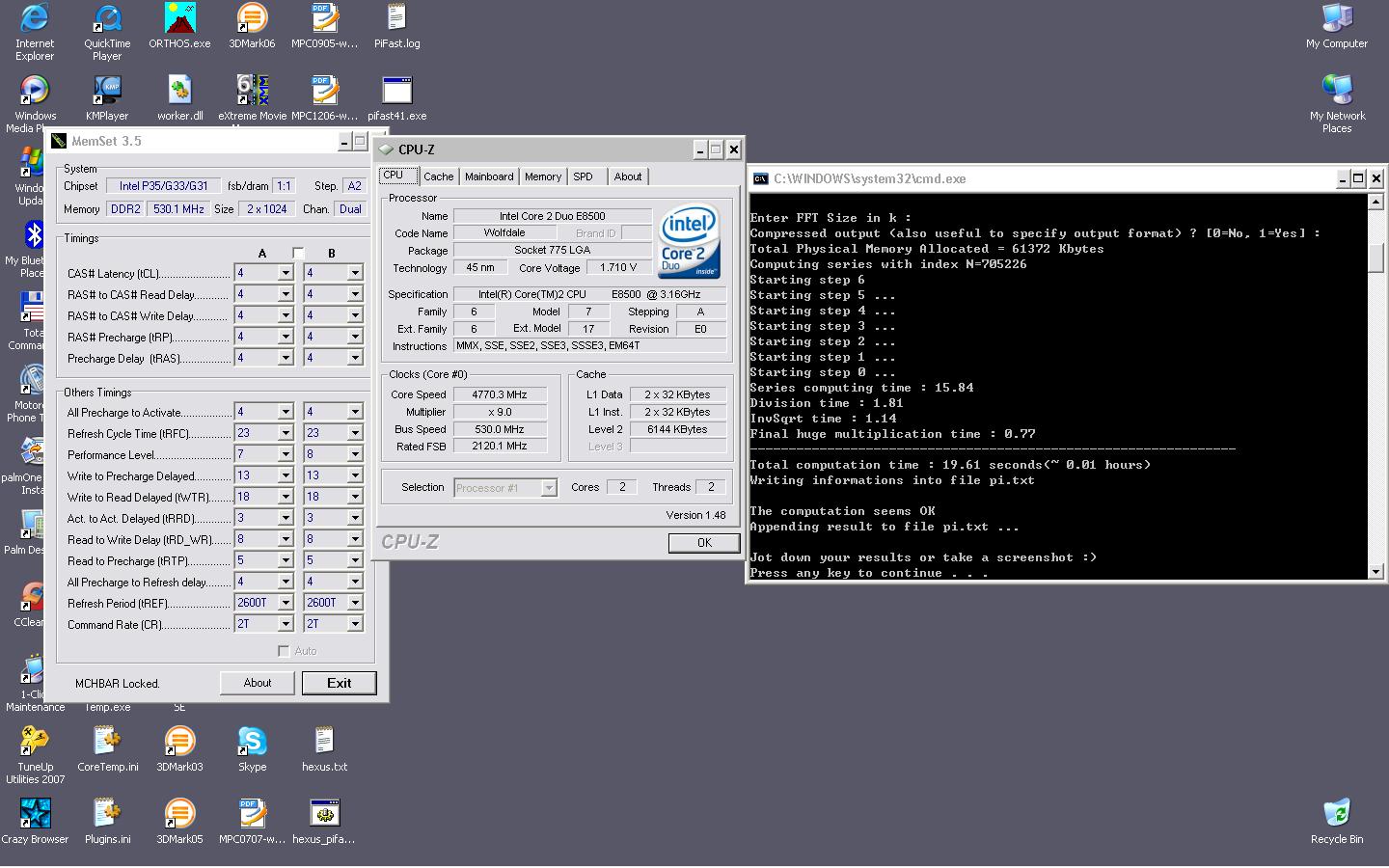Image resolution: width=1389 pixels, height=868 pixels.
Task: Click the MemSet 3.5 title bar icon
Action: (x=59, y=141)
